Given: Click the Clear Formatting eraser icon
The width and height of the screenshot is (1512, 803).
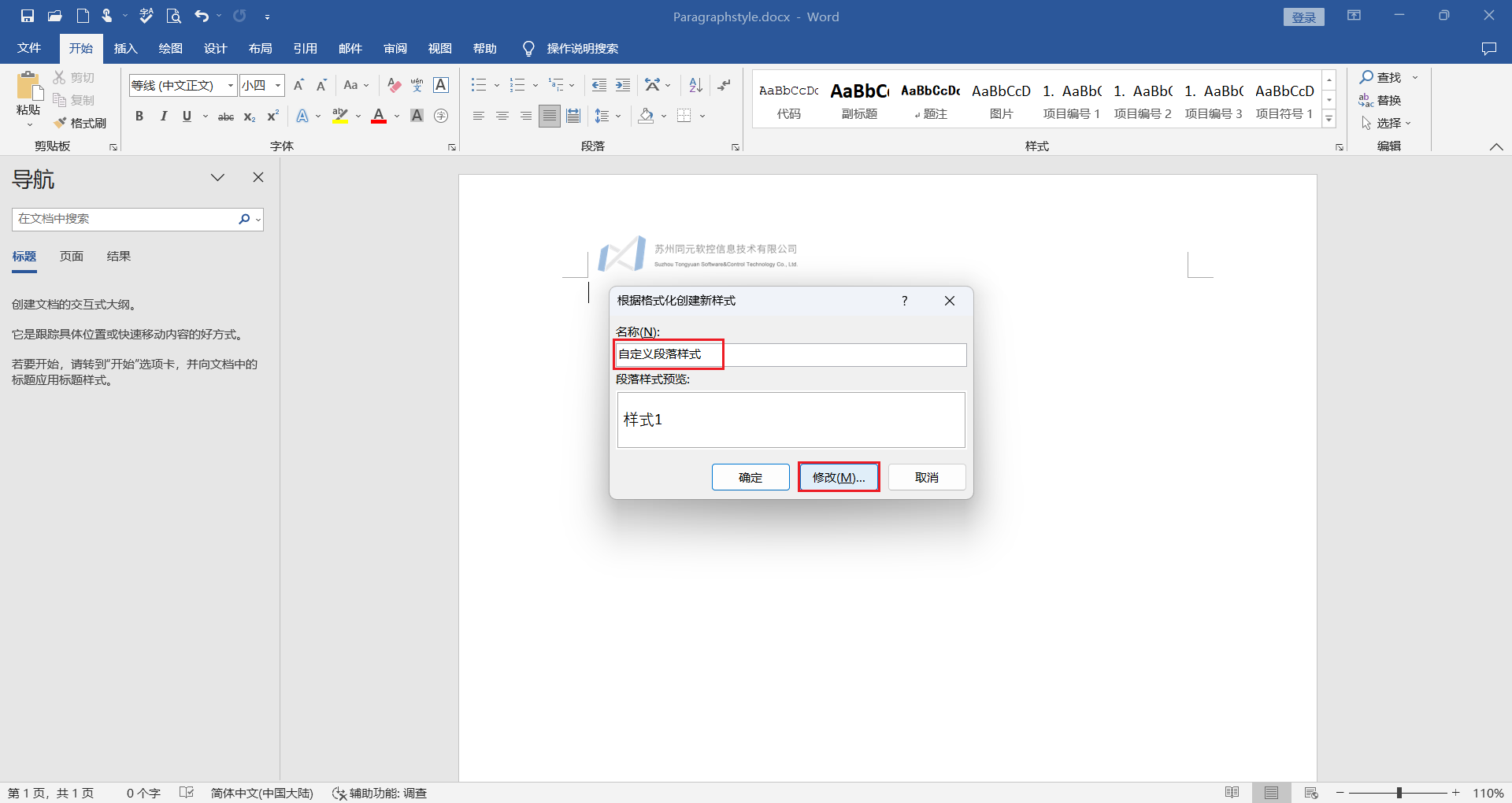Looking at the screenshot, I should coord(395,85).
